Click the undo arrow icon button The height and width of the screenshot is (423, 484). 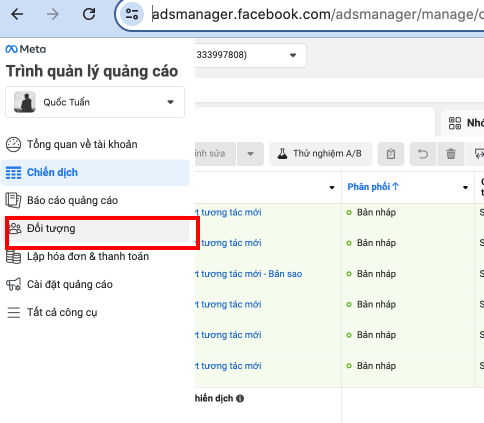point(423,154)
